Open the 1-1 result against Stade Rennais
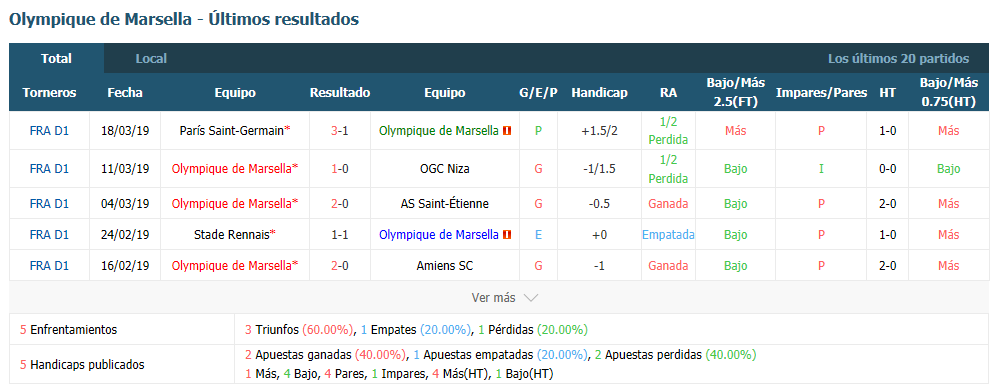The width and height of the screenshot is (996, 391). [x=340, y=235]
